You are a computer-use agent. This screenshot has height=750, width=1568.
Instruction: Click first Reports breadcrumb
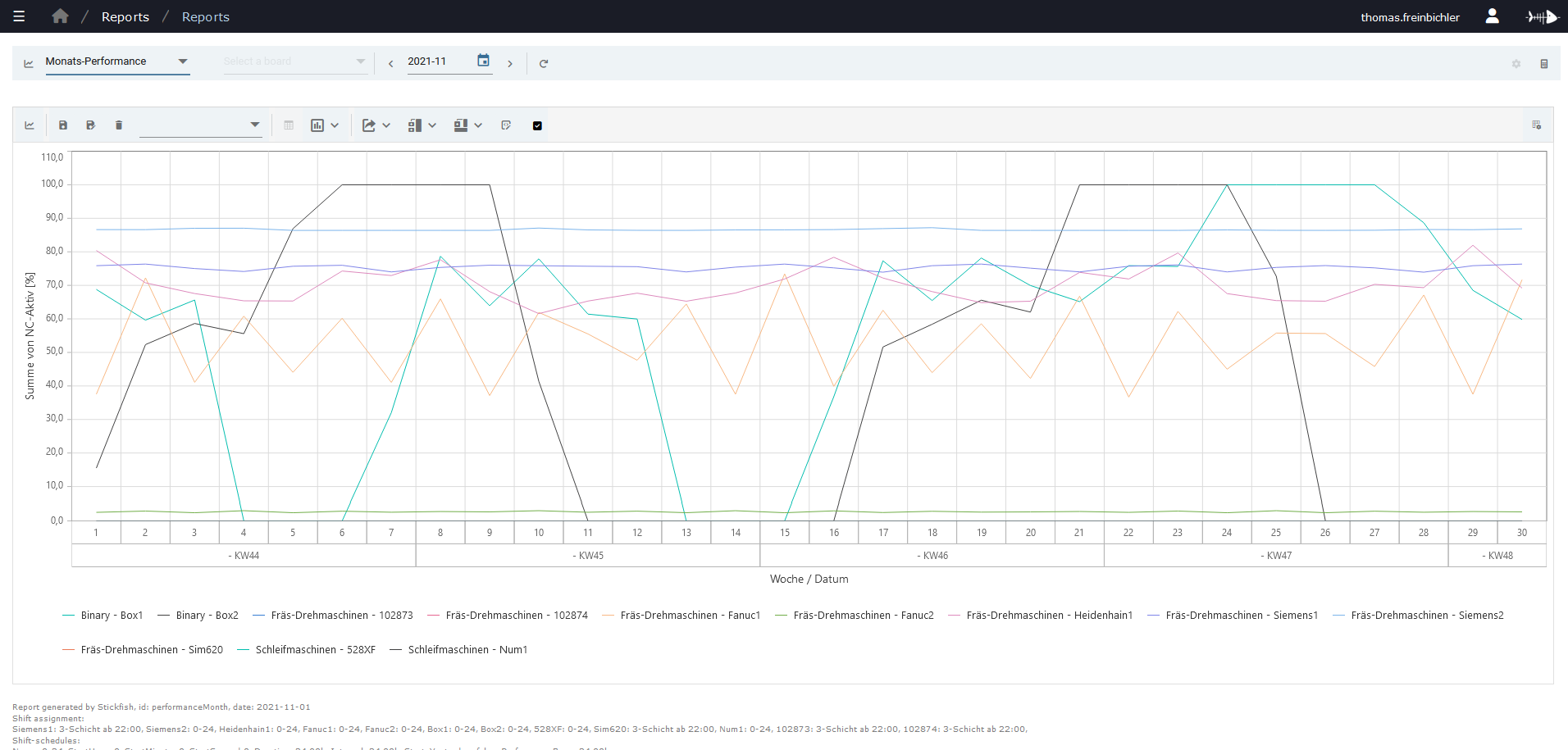(x=125, y=16)
